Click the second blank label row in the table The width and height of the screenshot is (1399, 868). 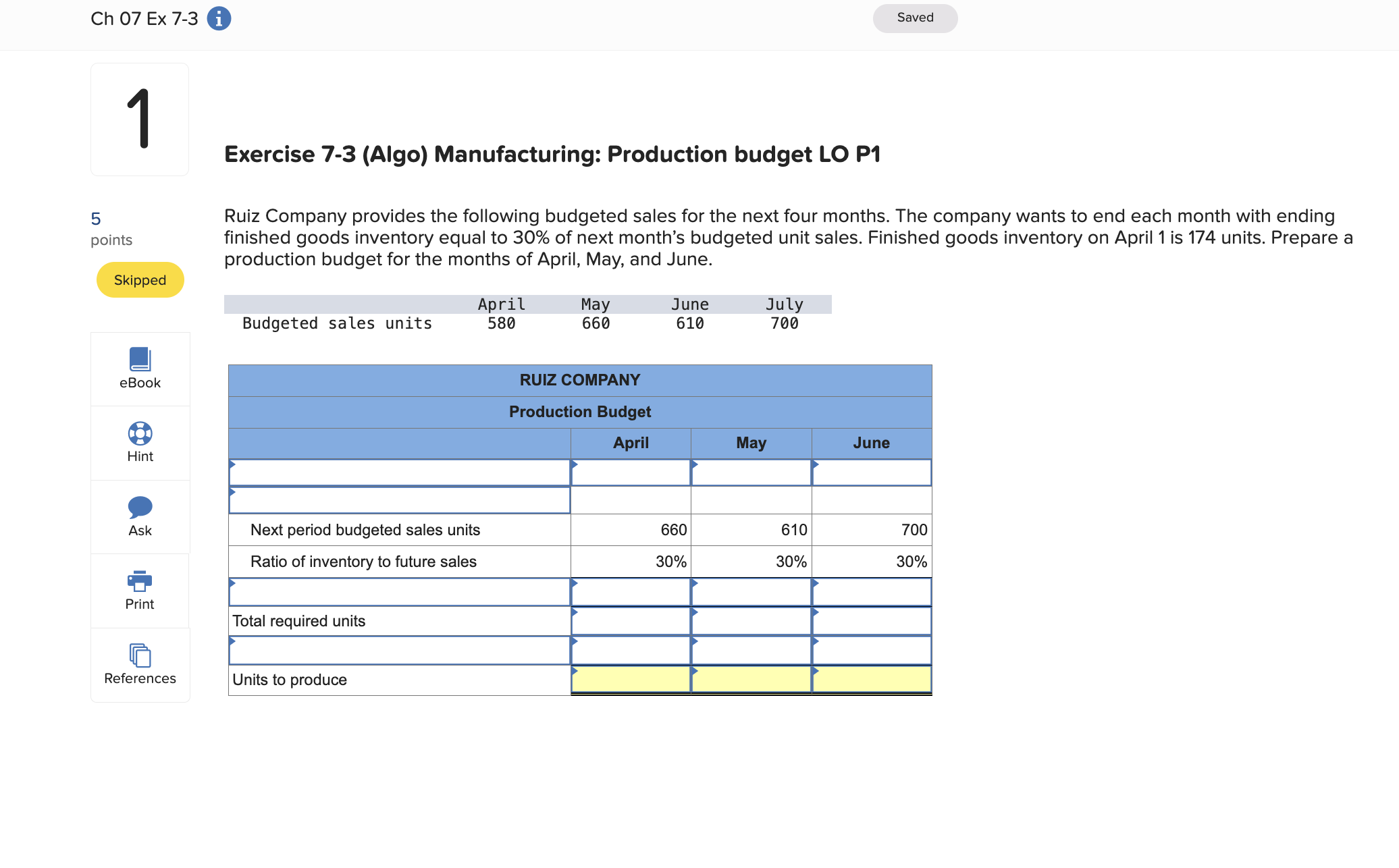398,499
